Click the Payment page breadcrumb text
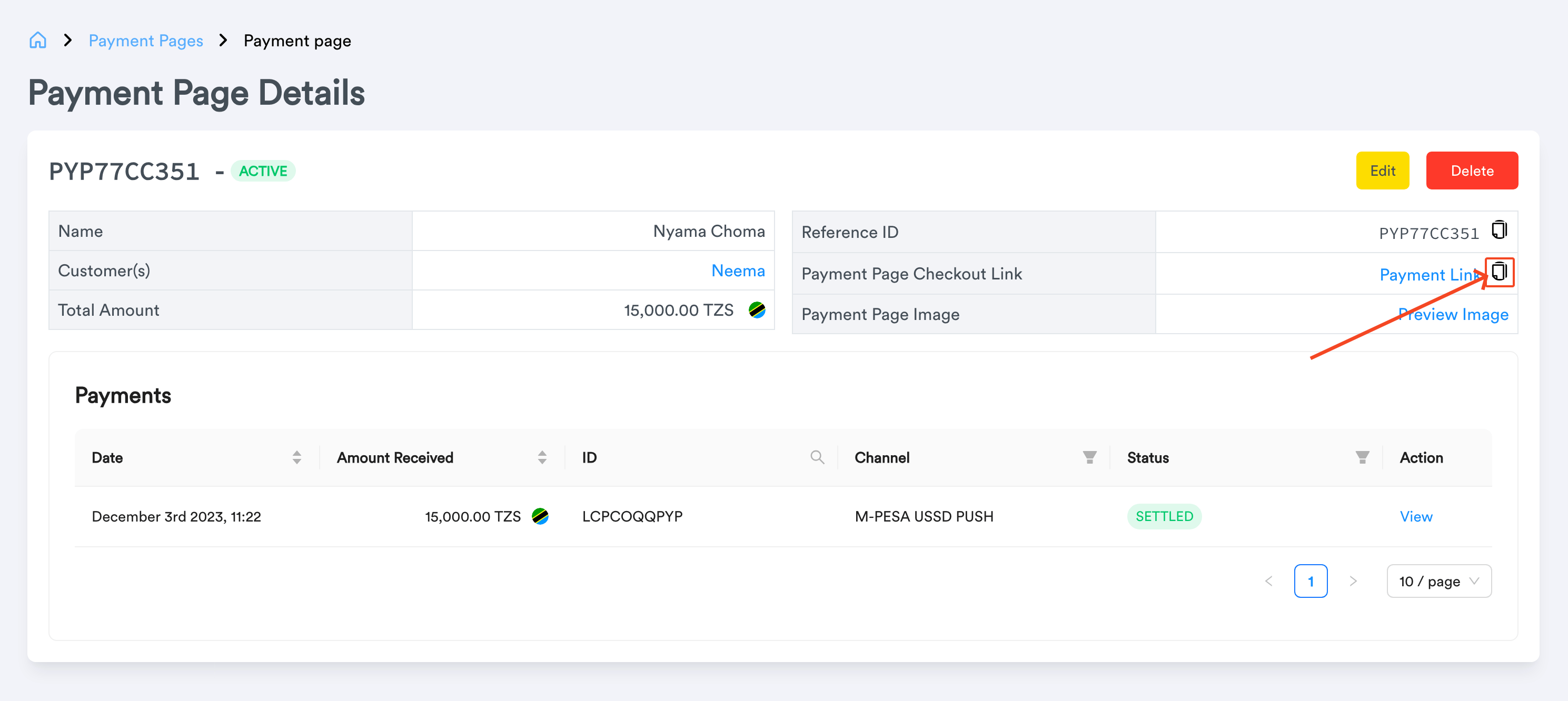1568x701 pixels. 297,41
